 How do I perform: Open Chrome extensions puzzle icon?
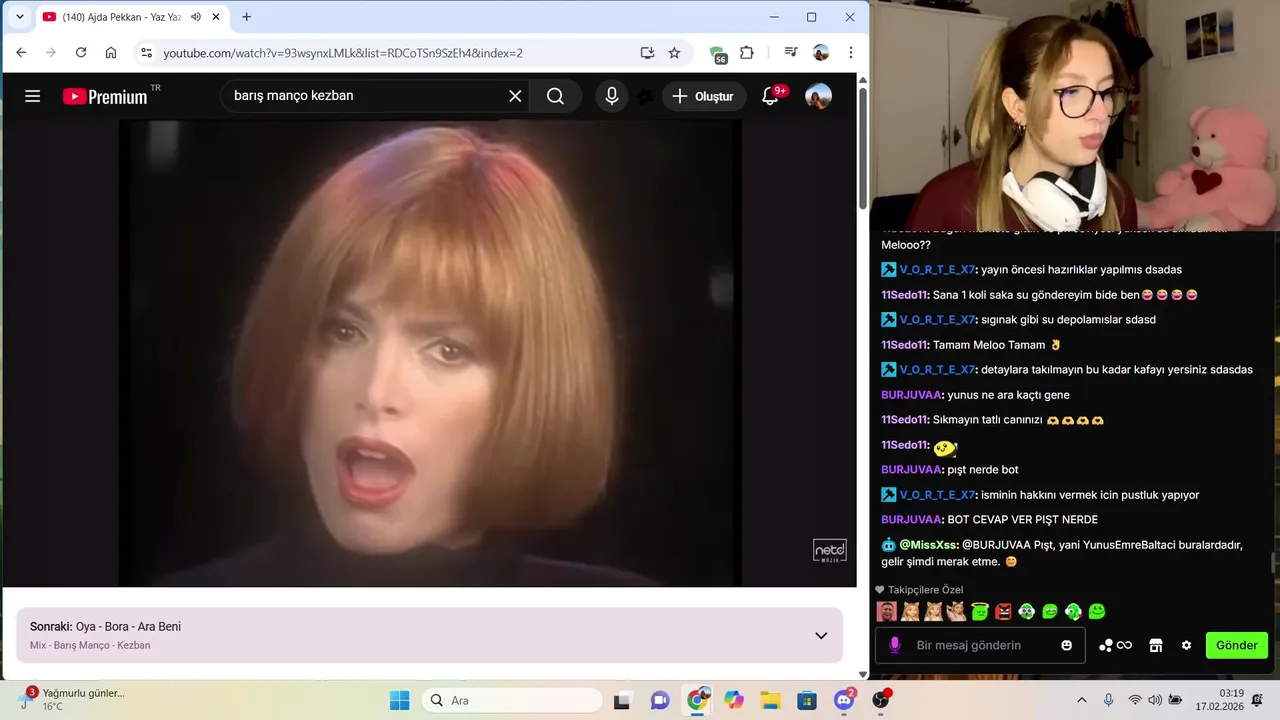[x=747, y=53]
